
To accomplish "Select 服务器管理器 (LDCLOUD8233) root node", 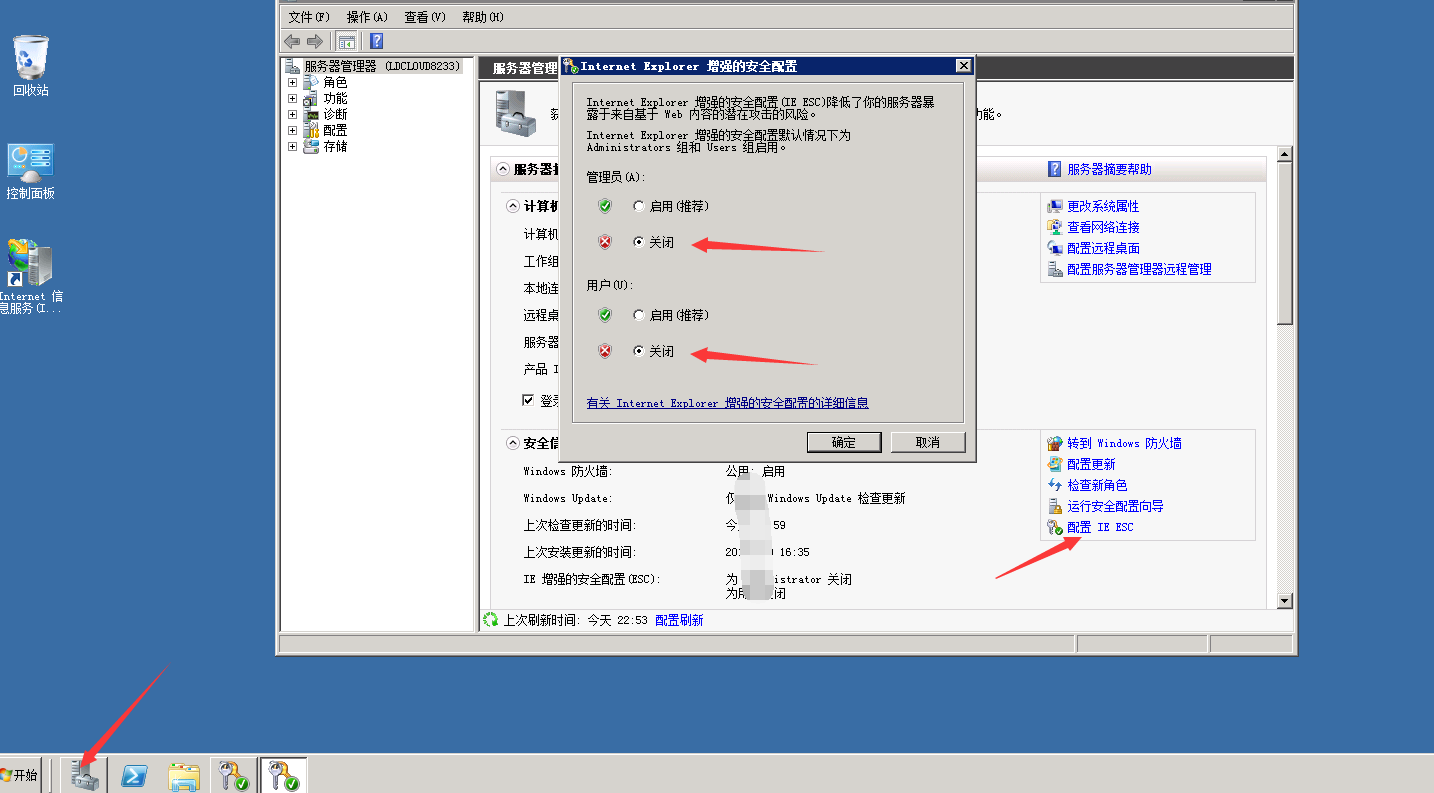I will click(x=382, y=66).
